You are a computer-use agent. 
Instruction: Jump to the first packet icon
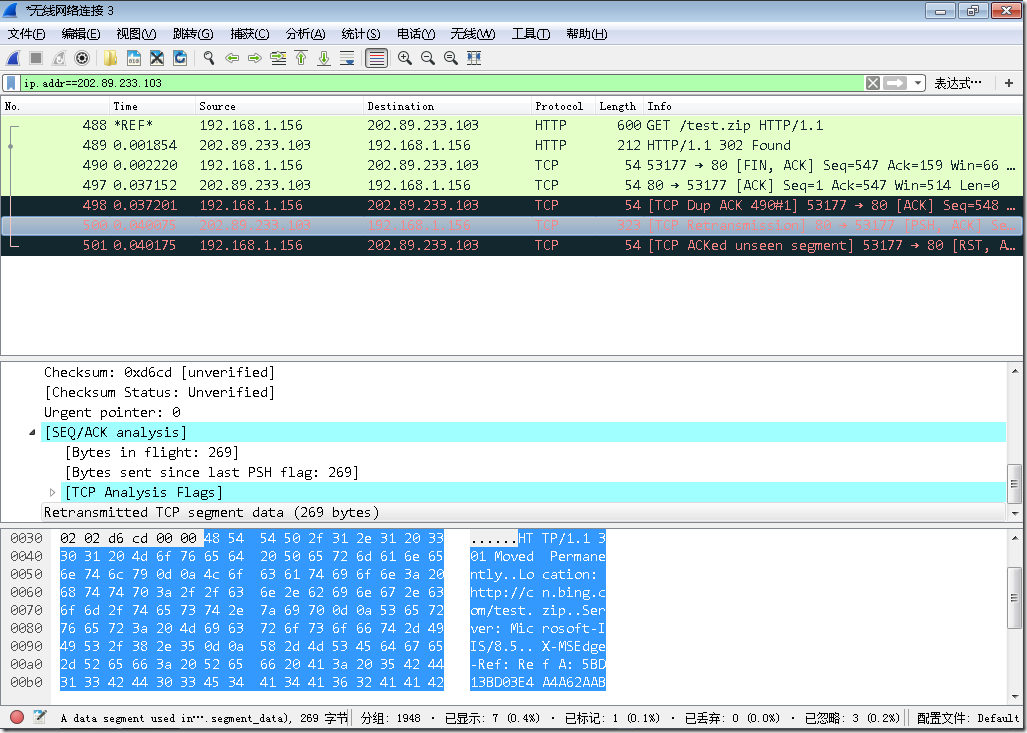point(301,58)
